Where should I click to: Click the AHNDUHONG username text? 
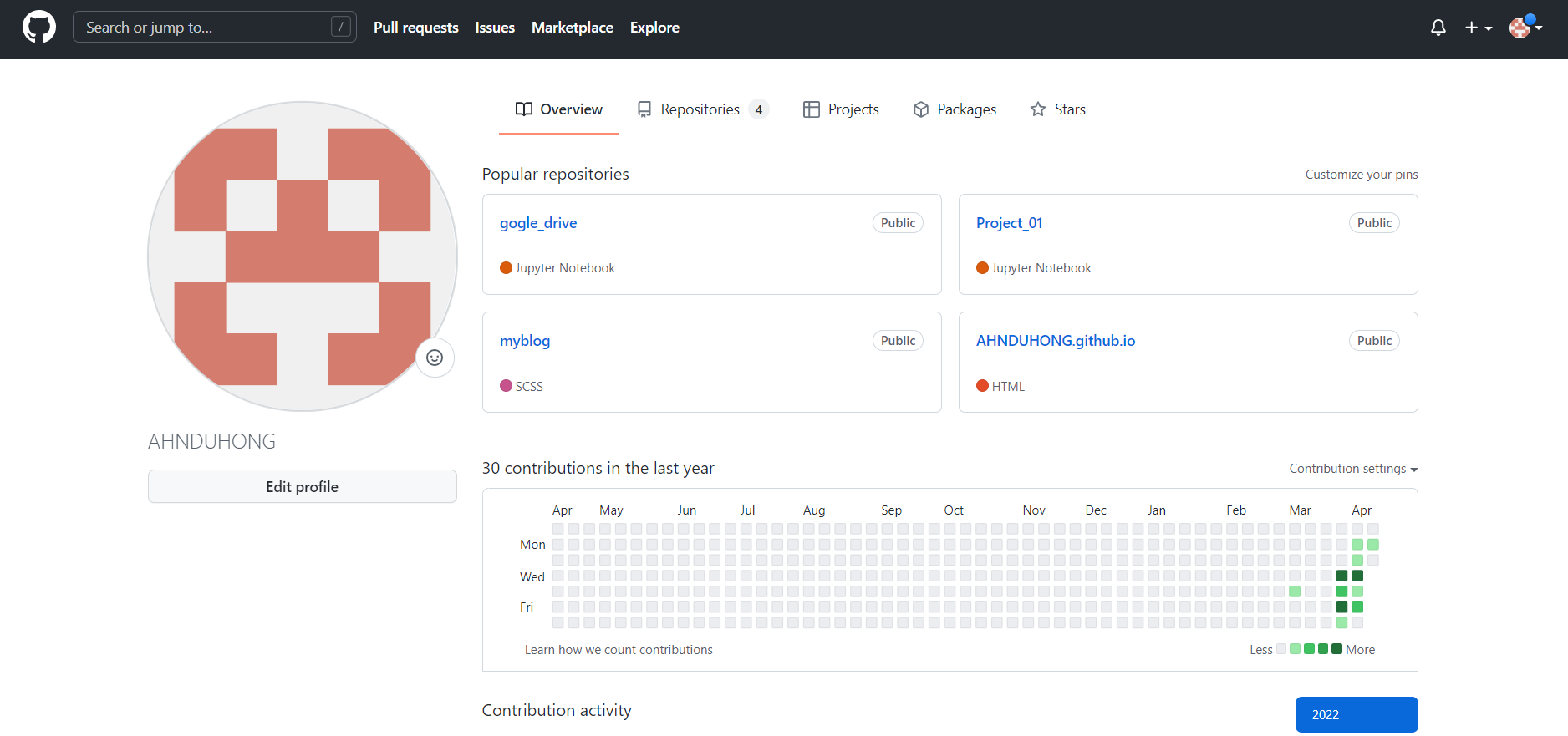(x=211, y=442)
